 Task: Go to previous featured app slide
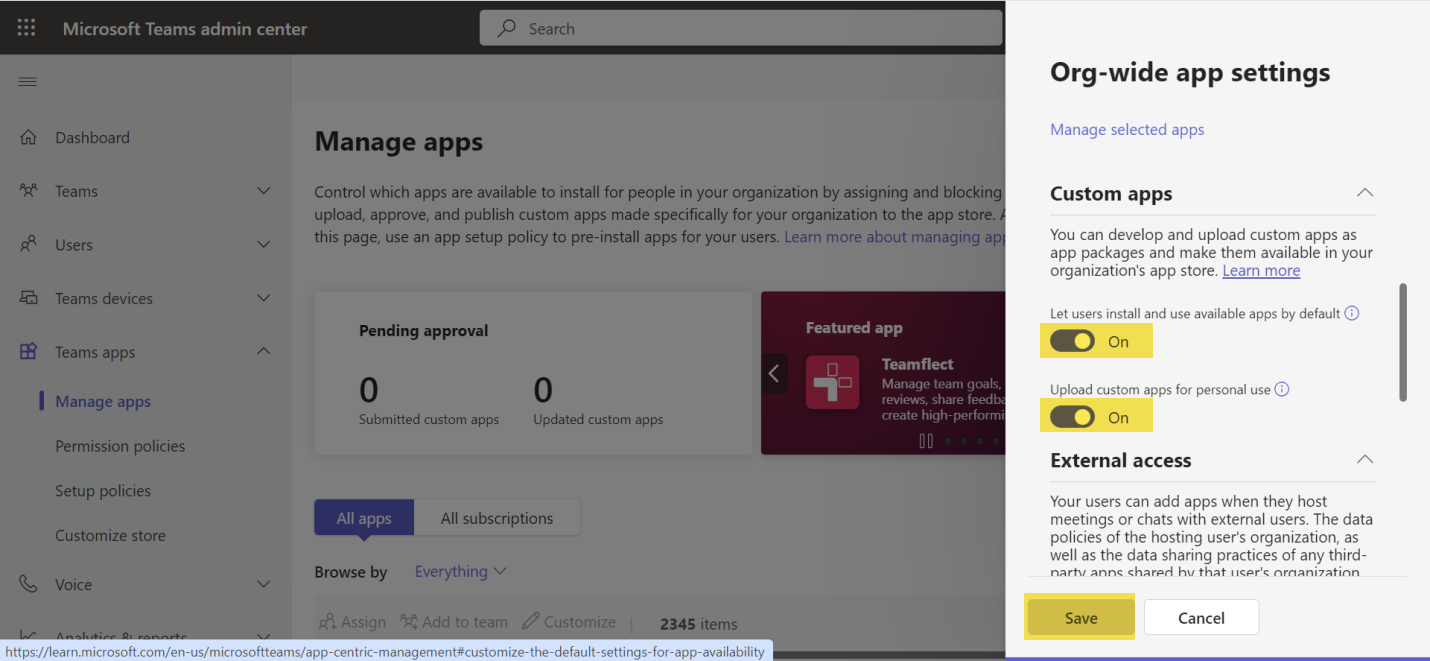click(774, 374)
